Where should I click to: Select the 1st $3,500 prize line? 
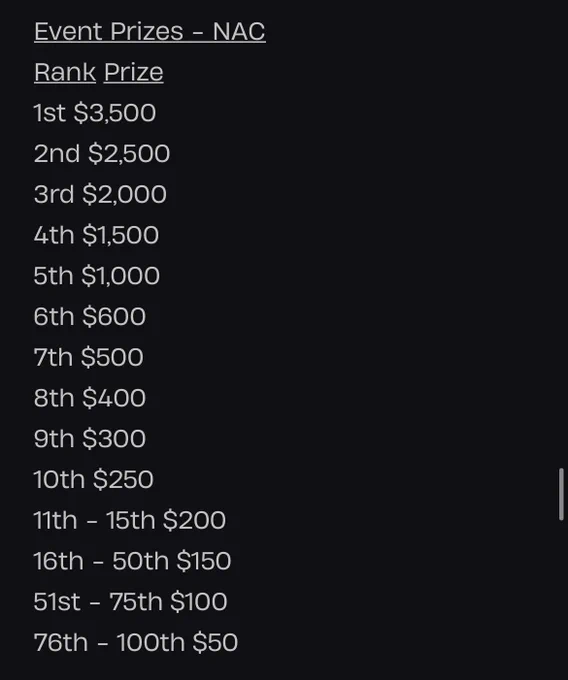(x=95, y=113)
